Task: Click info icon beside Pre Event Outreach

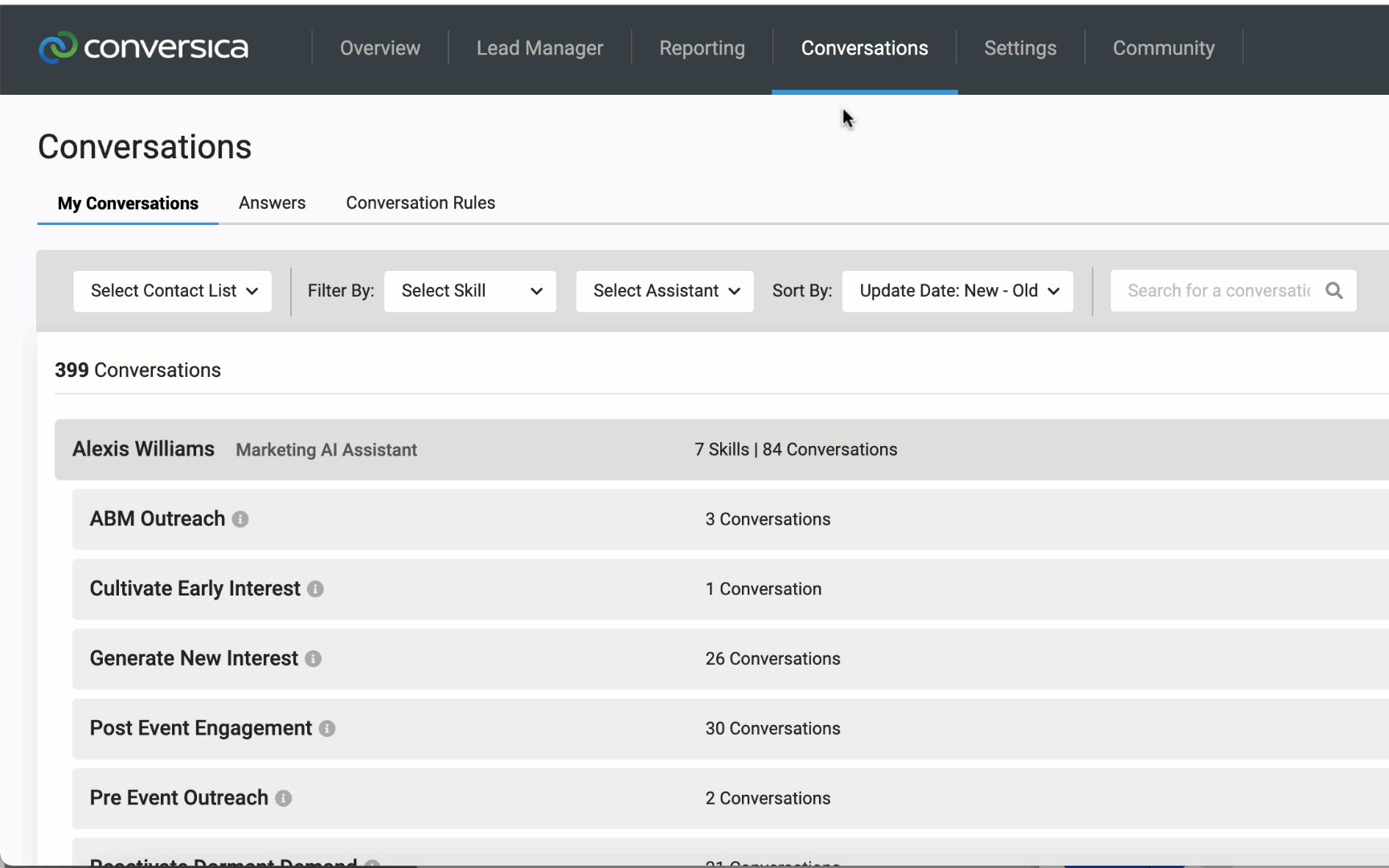Action: point(284,799)
